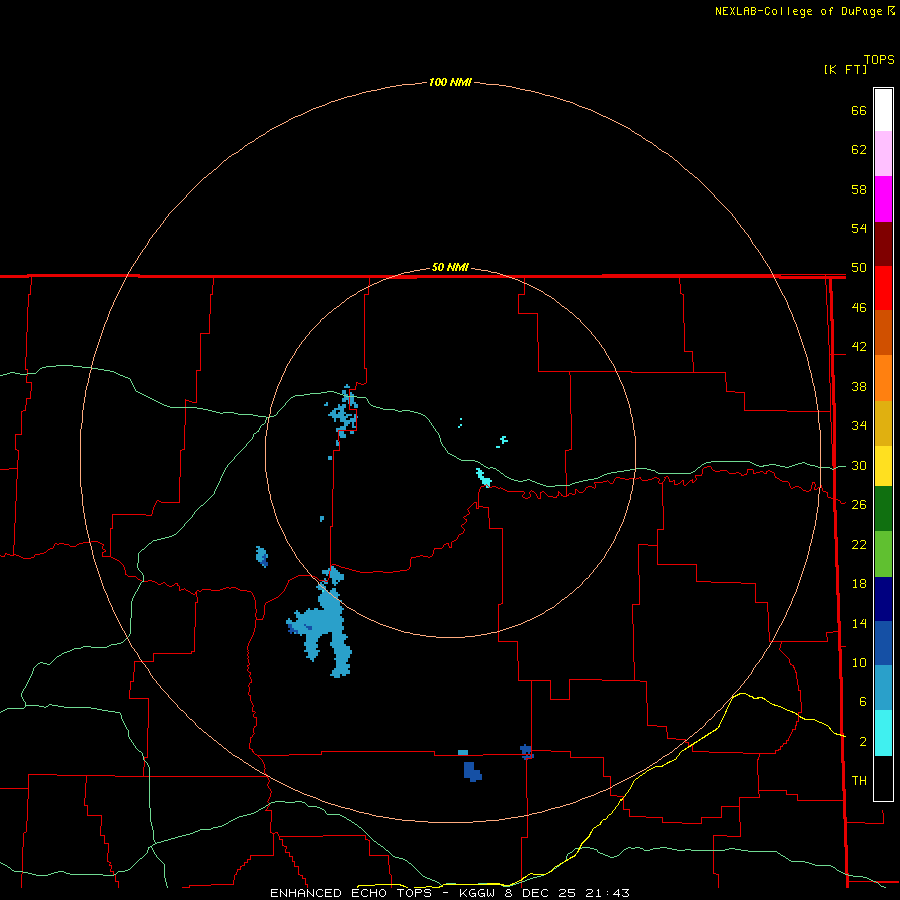Click the magenta legend swatch
The image size is (900, 900).
point(883,199)
